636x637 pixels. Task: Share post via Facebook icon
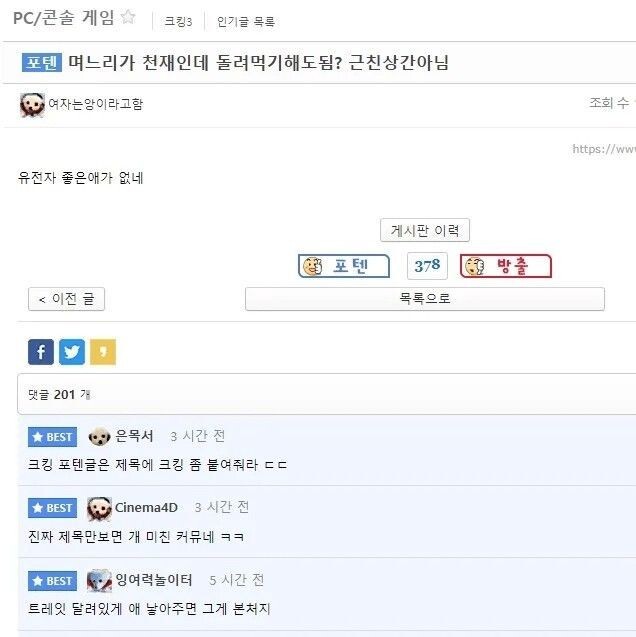point(41,352)
